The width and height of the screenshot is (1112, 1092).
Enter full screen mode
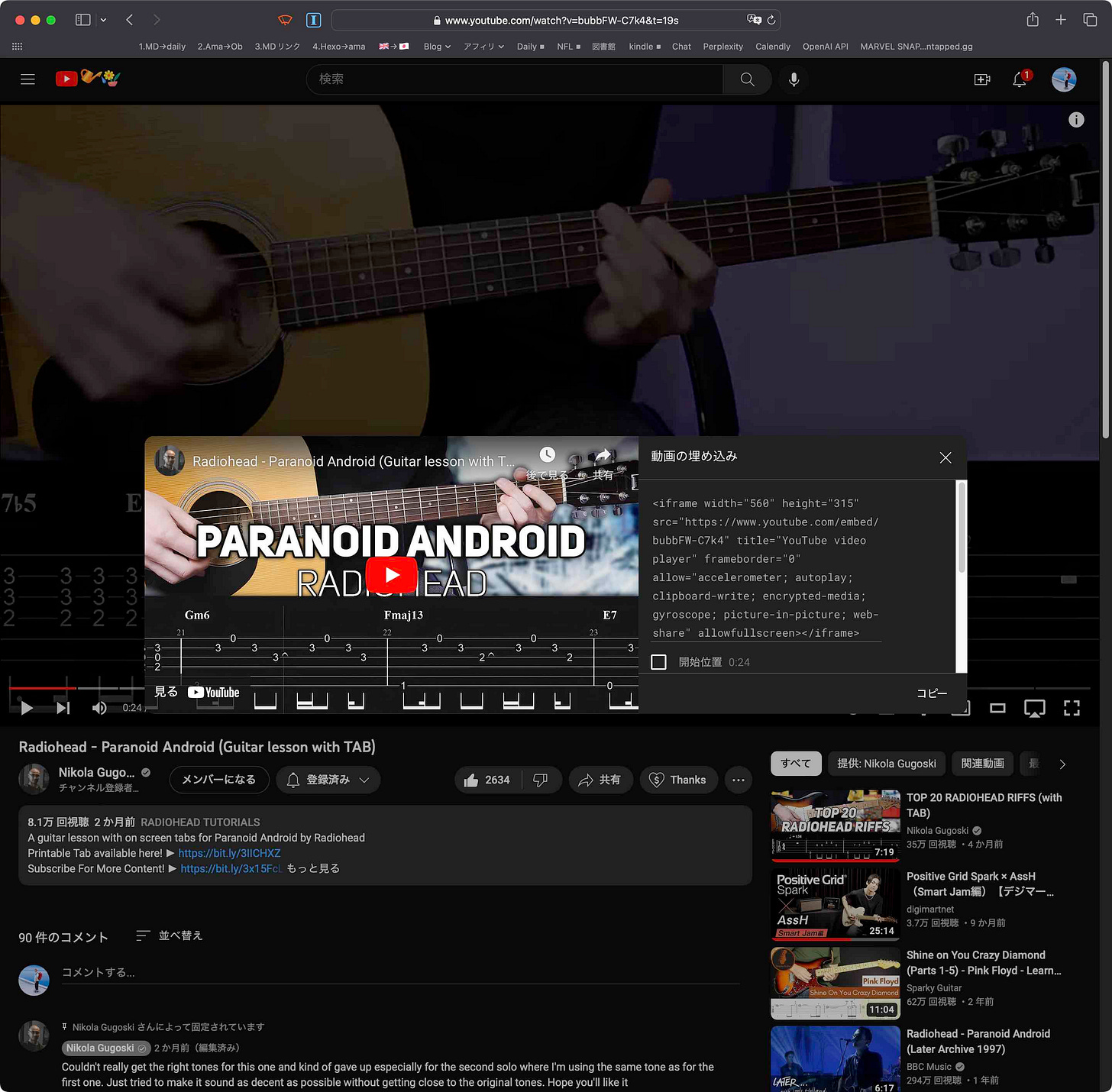tap(1072, 709)
